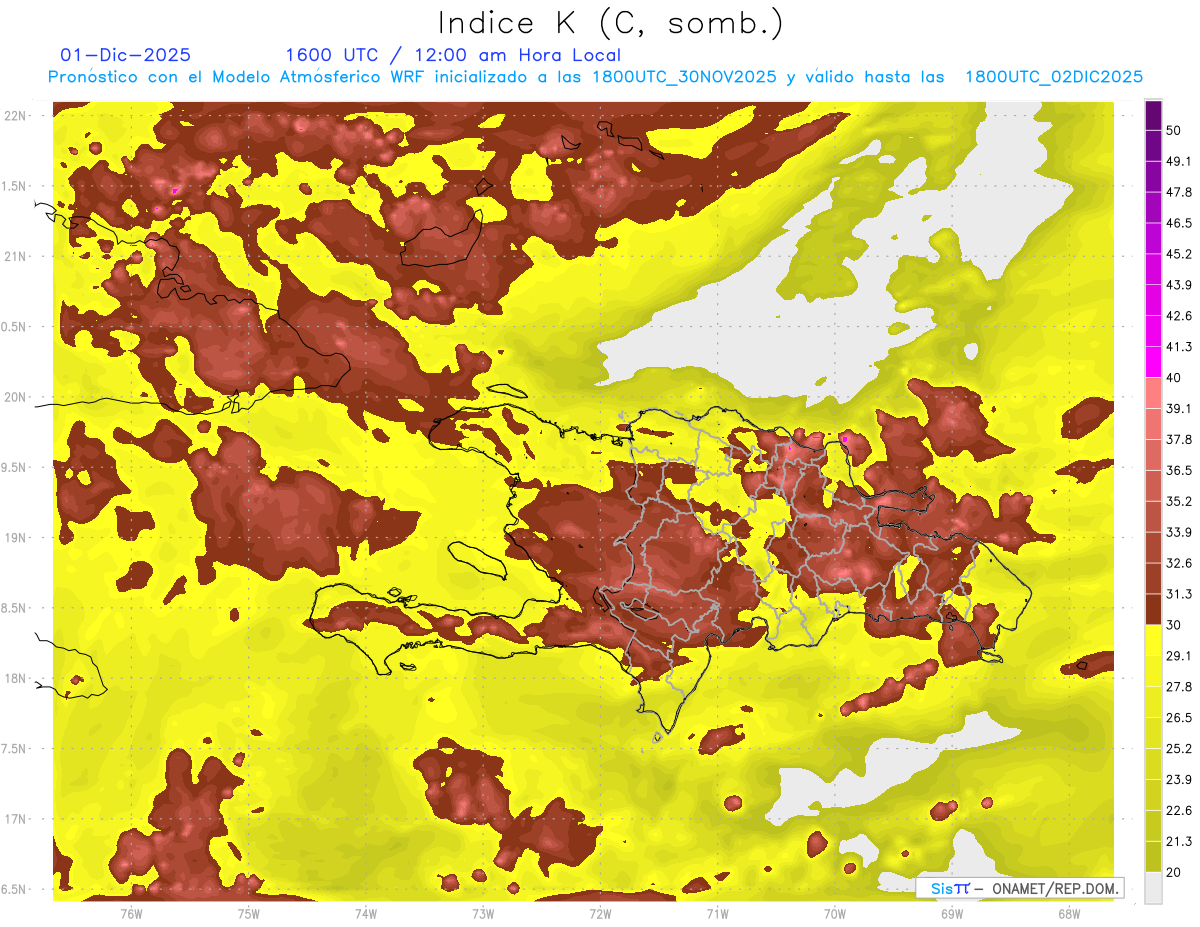Click the '73W' longitude label
1200x927 pixels.
(x=483, y=913)
